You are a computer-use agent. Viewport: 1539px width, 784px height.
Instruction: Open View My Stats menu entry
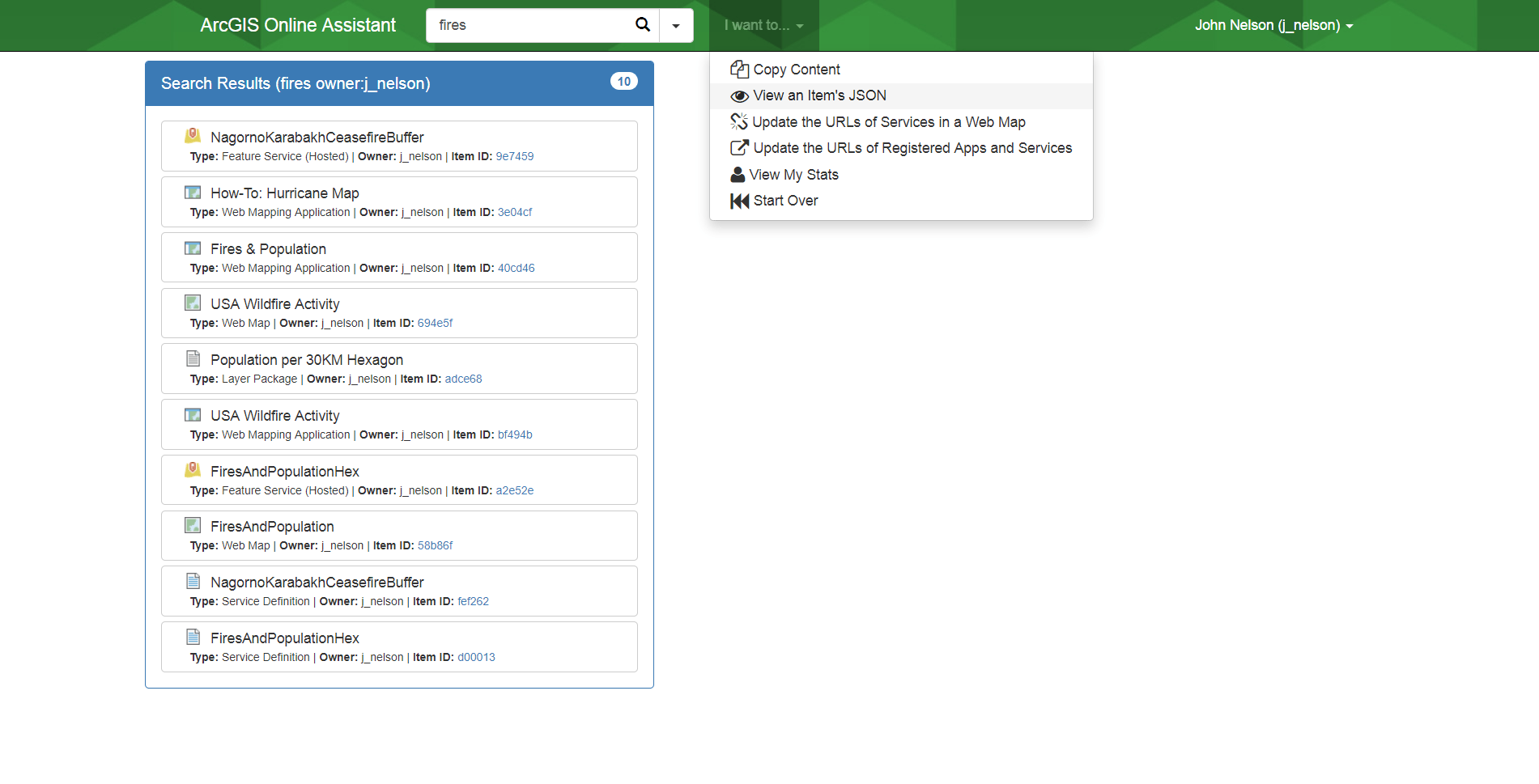901,175
